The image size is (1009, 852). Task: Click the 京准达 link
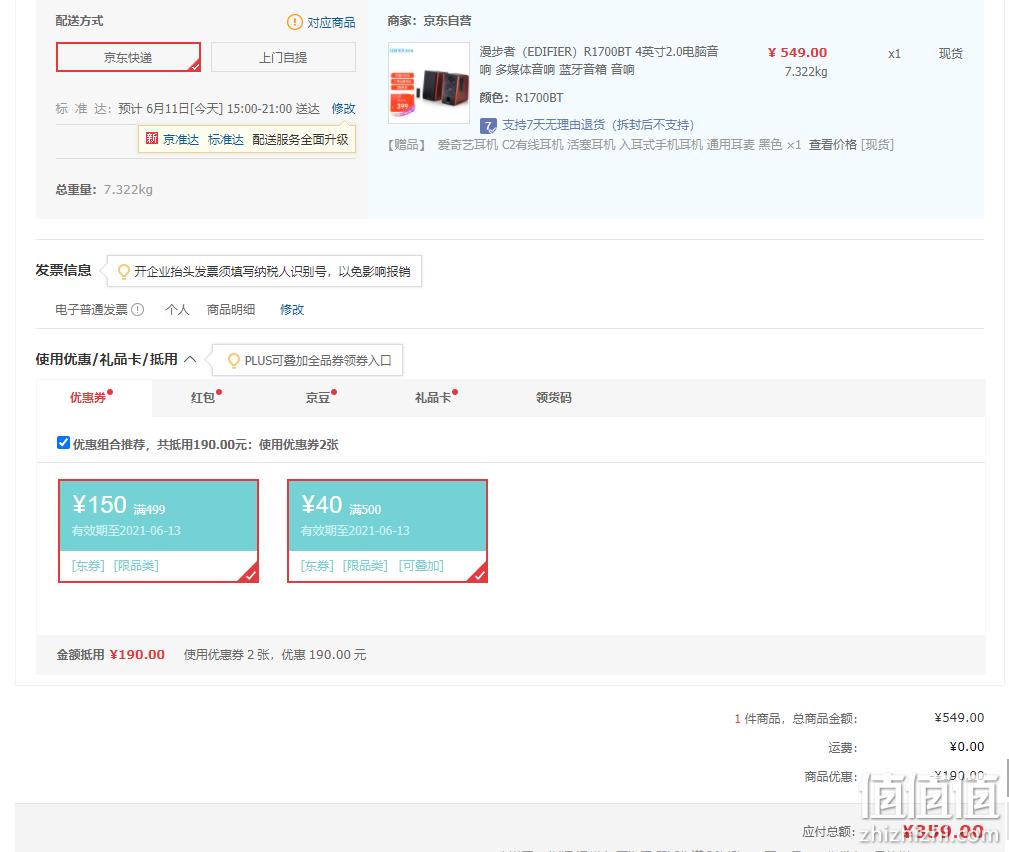point(181,140)
